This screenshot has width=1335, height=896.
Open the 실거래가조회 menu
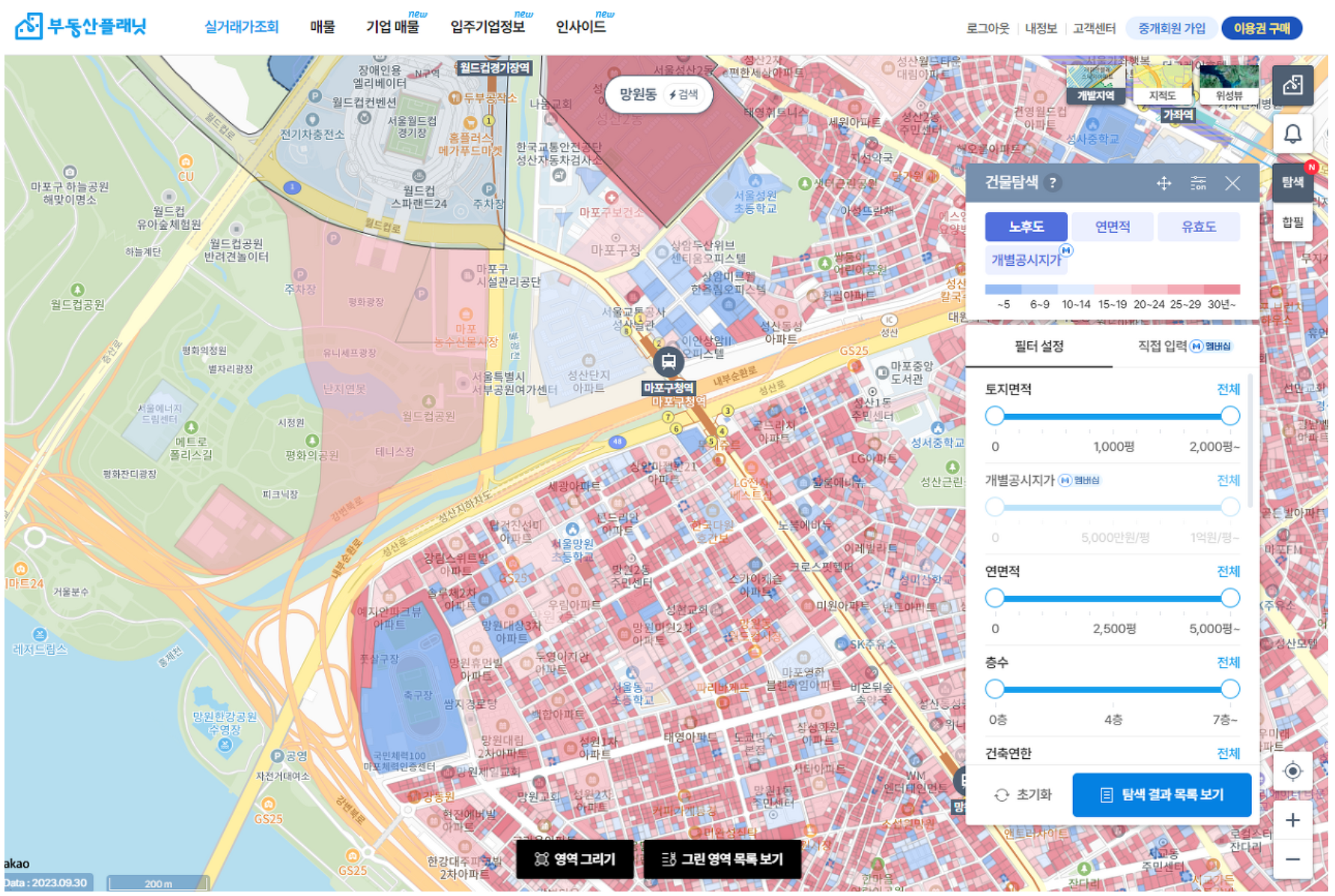tap(243, 28)
